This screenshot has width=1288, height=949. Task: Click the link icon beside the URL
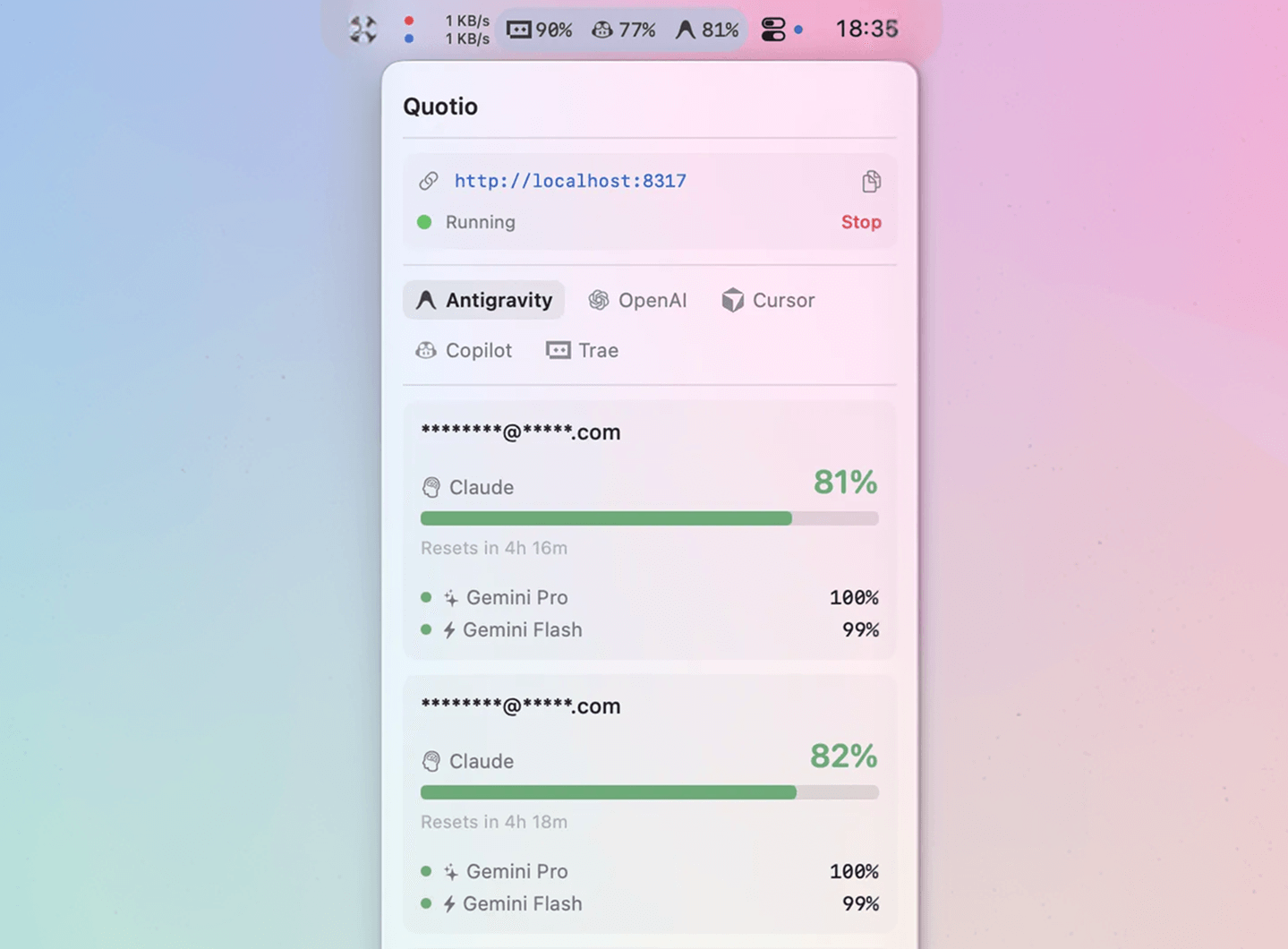429,181
